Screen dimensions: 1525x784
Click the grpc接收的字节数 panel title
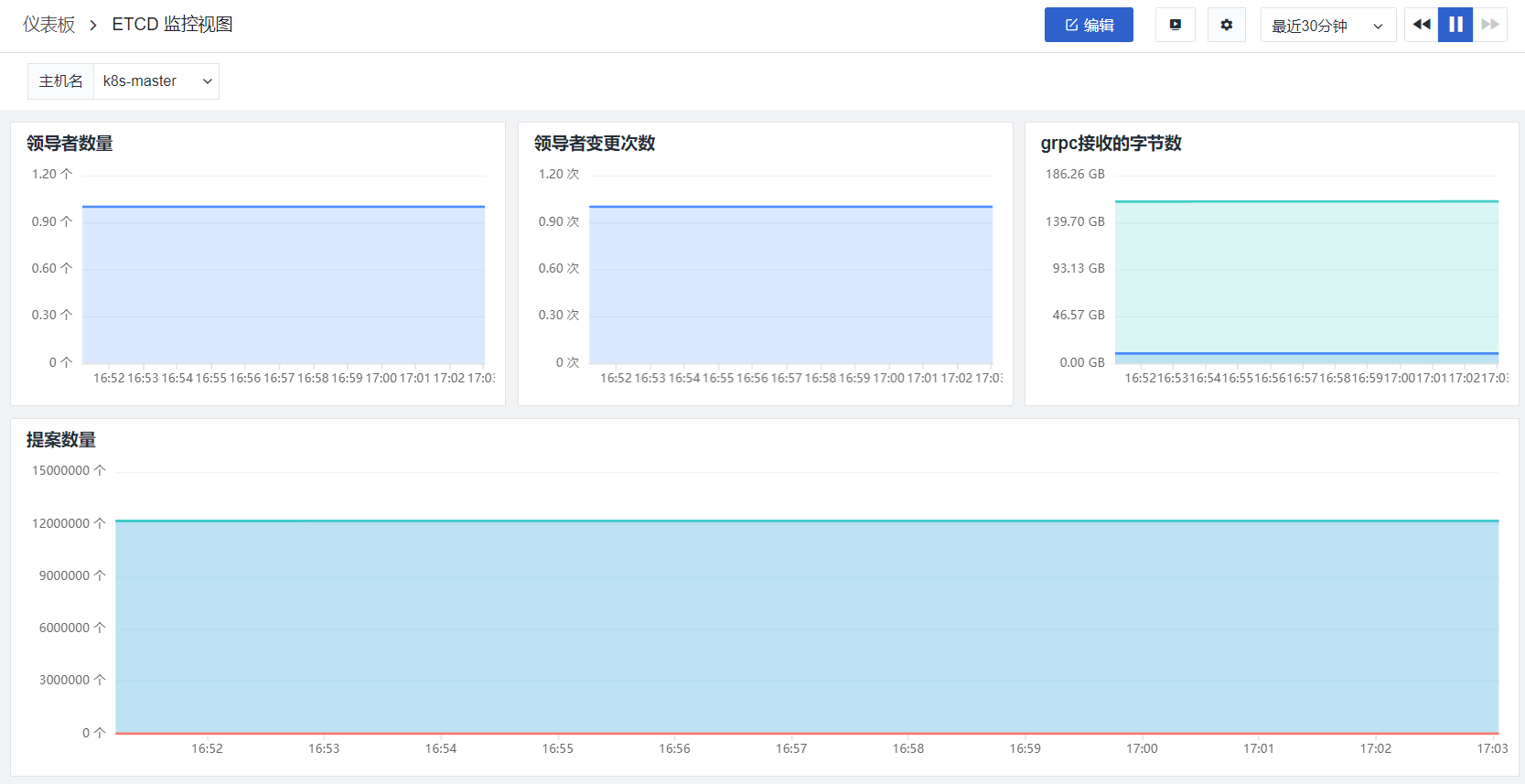[x=1111, y=144]
